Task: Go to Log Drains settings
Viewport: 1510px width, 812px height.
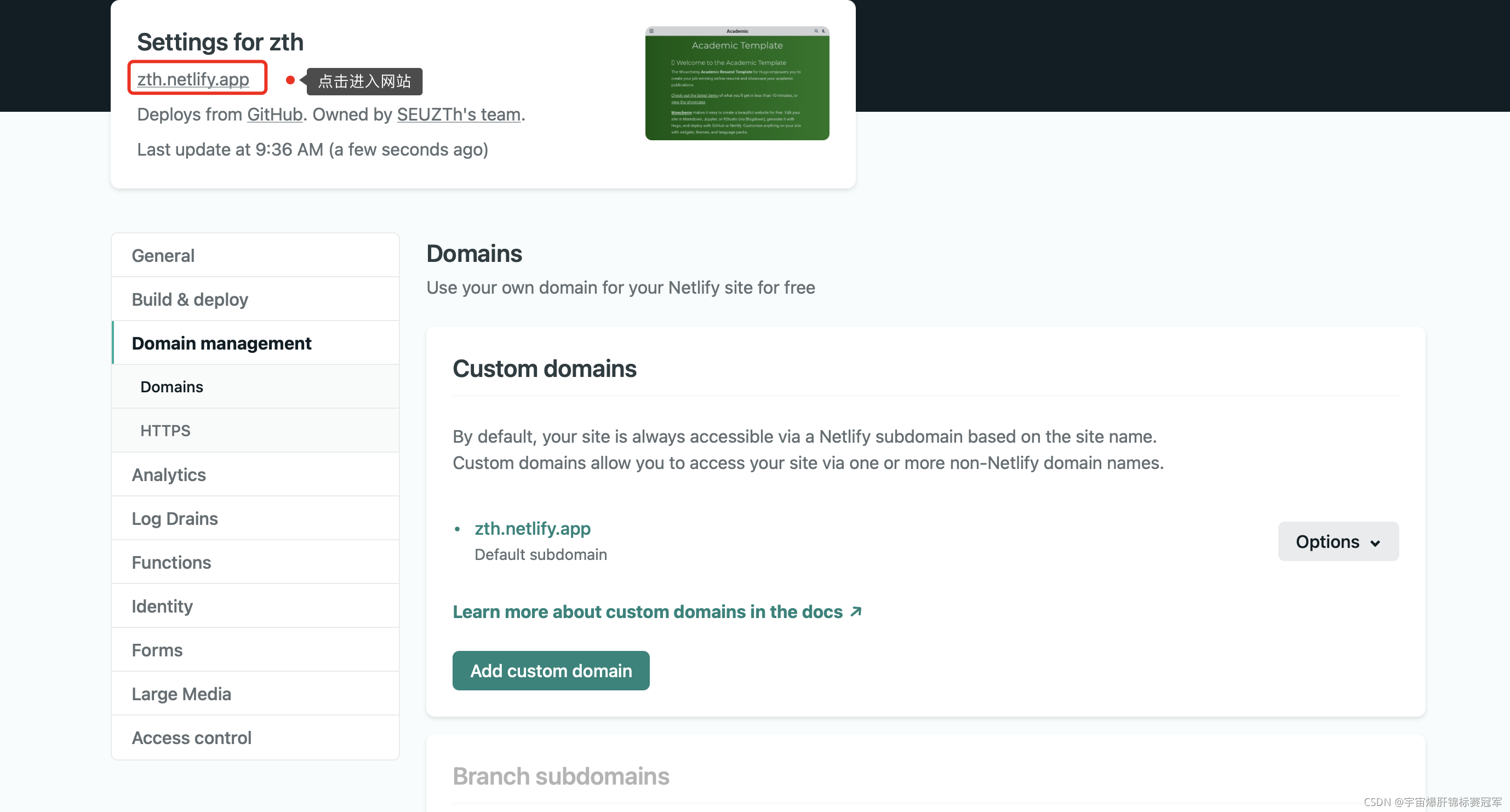Action: [x=174, y=519]
